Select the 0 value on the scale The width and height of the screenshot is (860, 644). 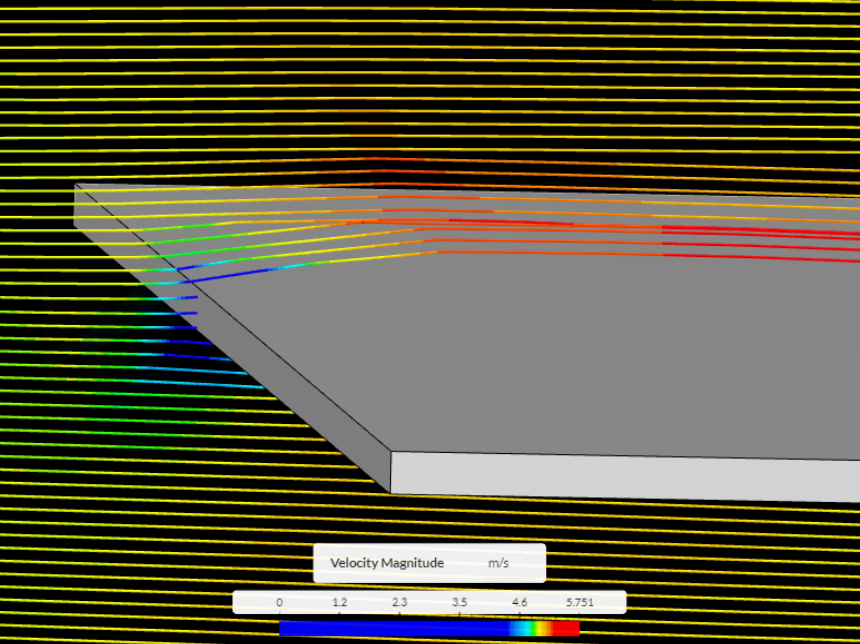click(x=279, y=602)
